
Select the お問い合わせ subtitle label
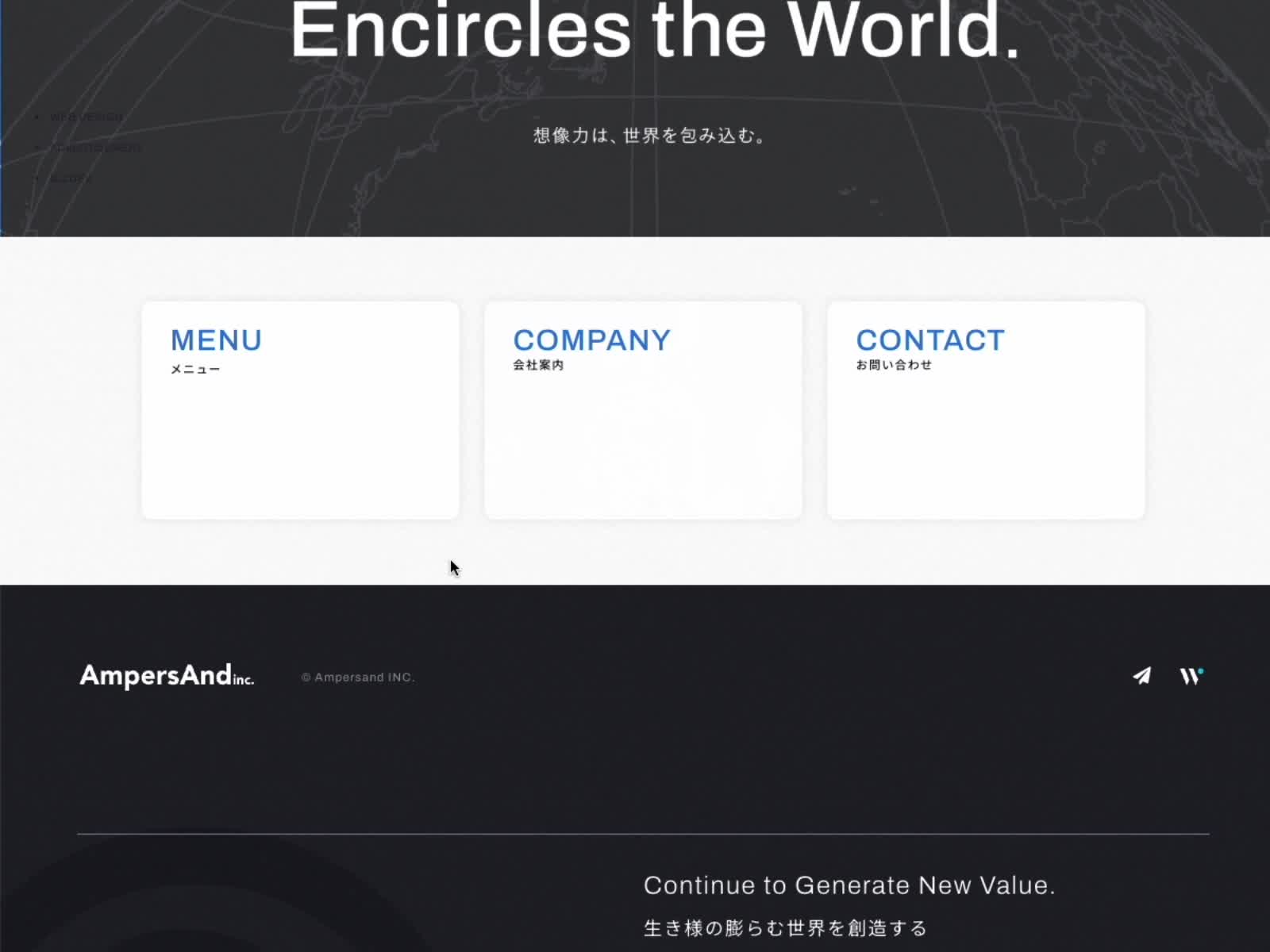pyautogui.click(x=894, y=365)
